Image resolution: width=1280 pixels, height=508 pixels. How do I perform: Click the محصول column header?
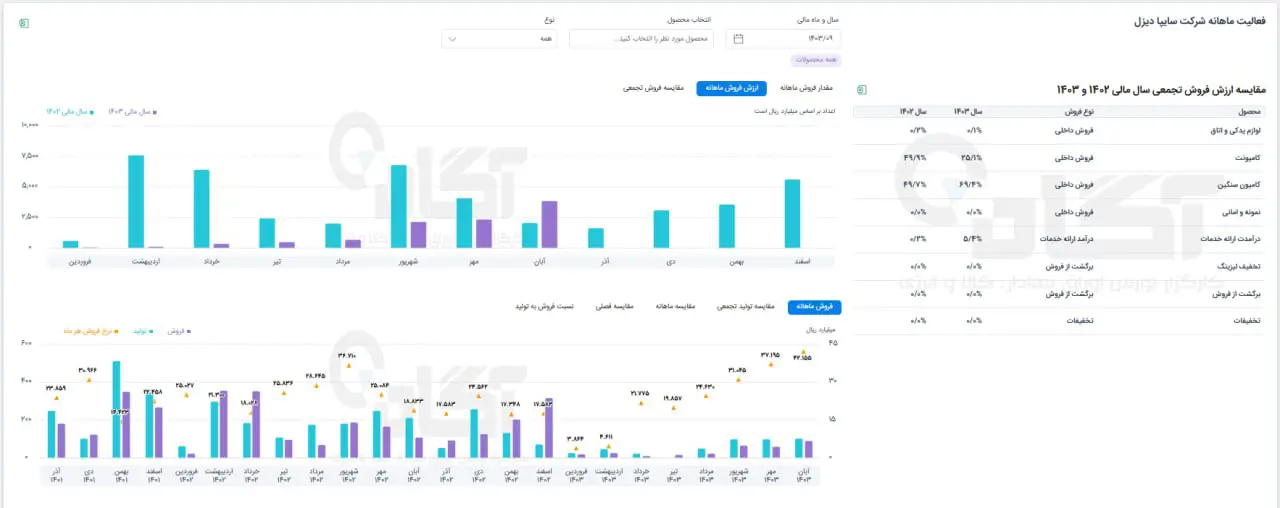(1249, 111)
